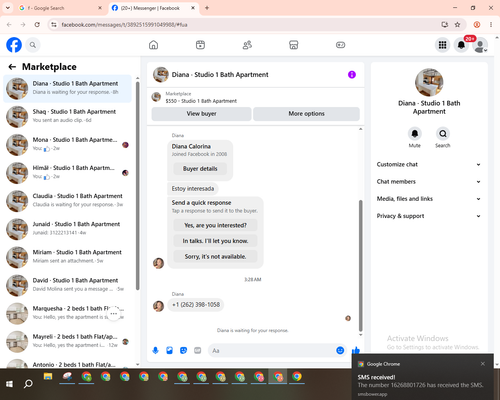Open conversation information purple icon
This screenshot has width=500, height=400.
pos(352,75)
